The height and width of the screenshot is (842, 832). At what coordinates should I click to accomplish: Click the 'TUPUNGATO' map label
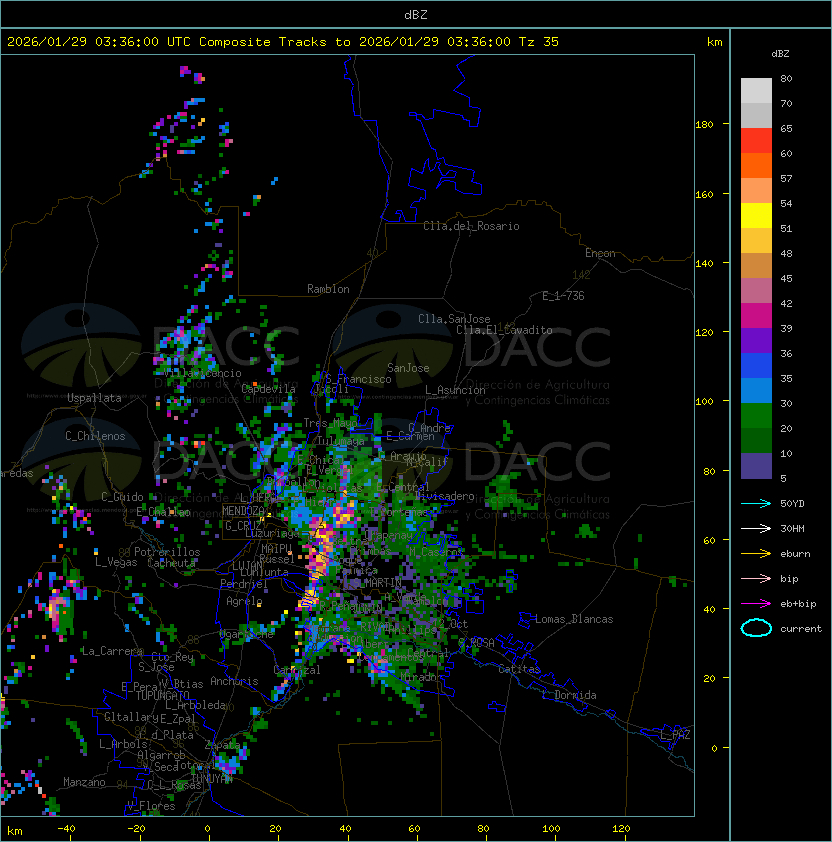(x=162, y=696)
